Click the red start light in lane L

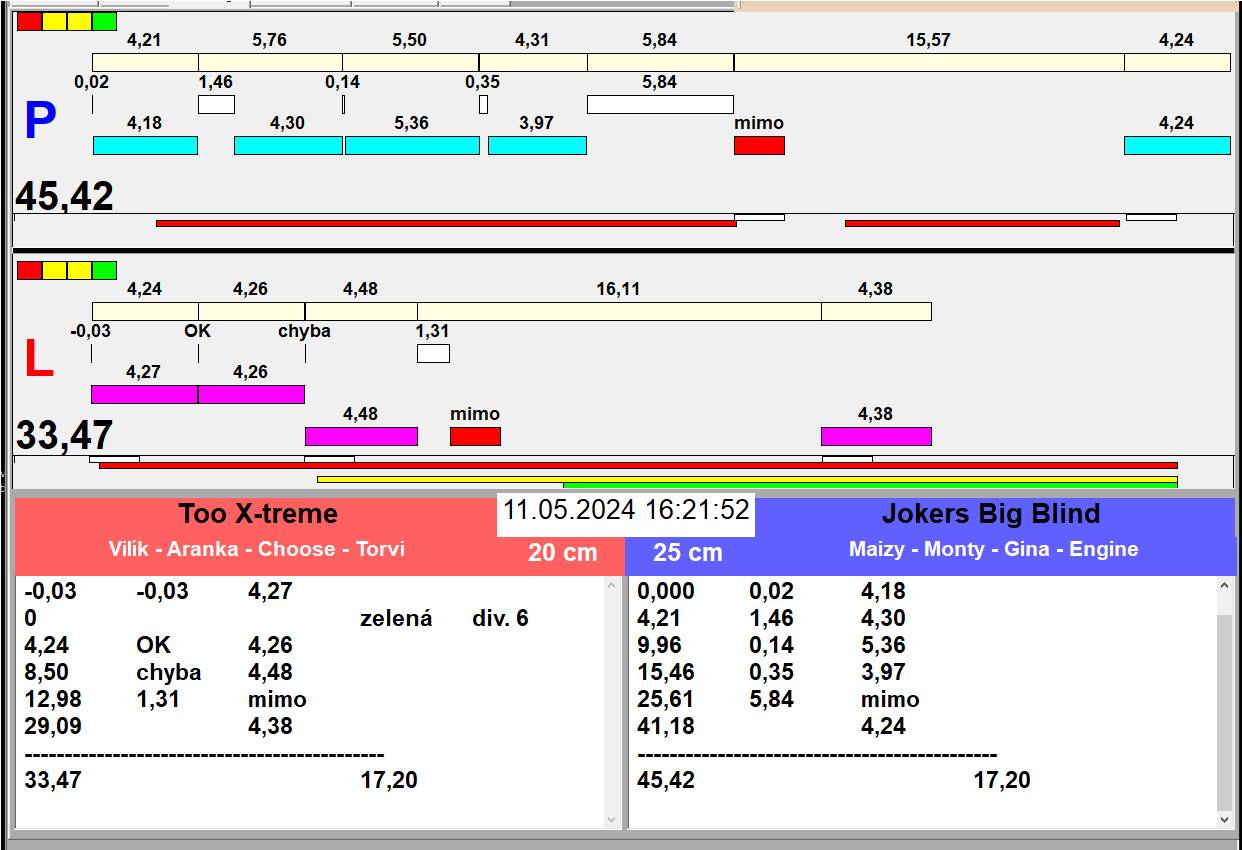coord(30,270)
